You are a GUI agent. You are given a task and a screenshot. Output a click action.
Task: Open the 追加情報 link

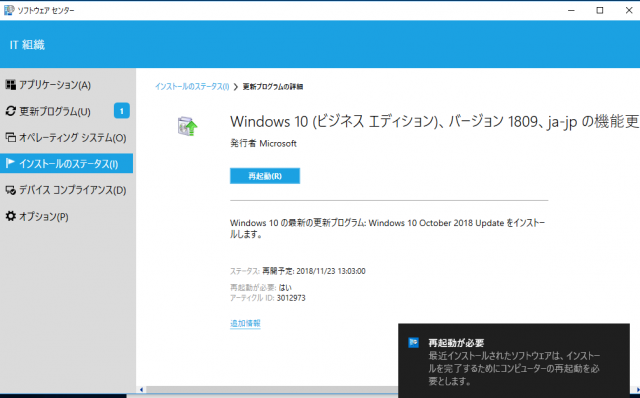tap(245, 323)
